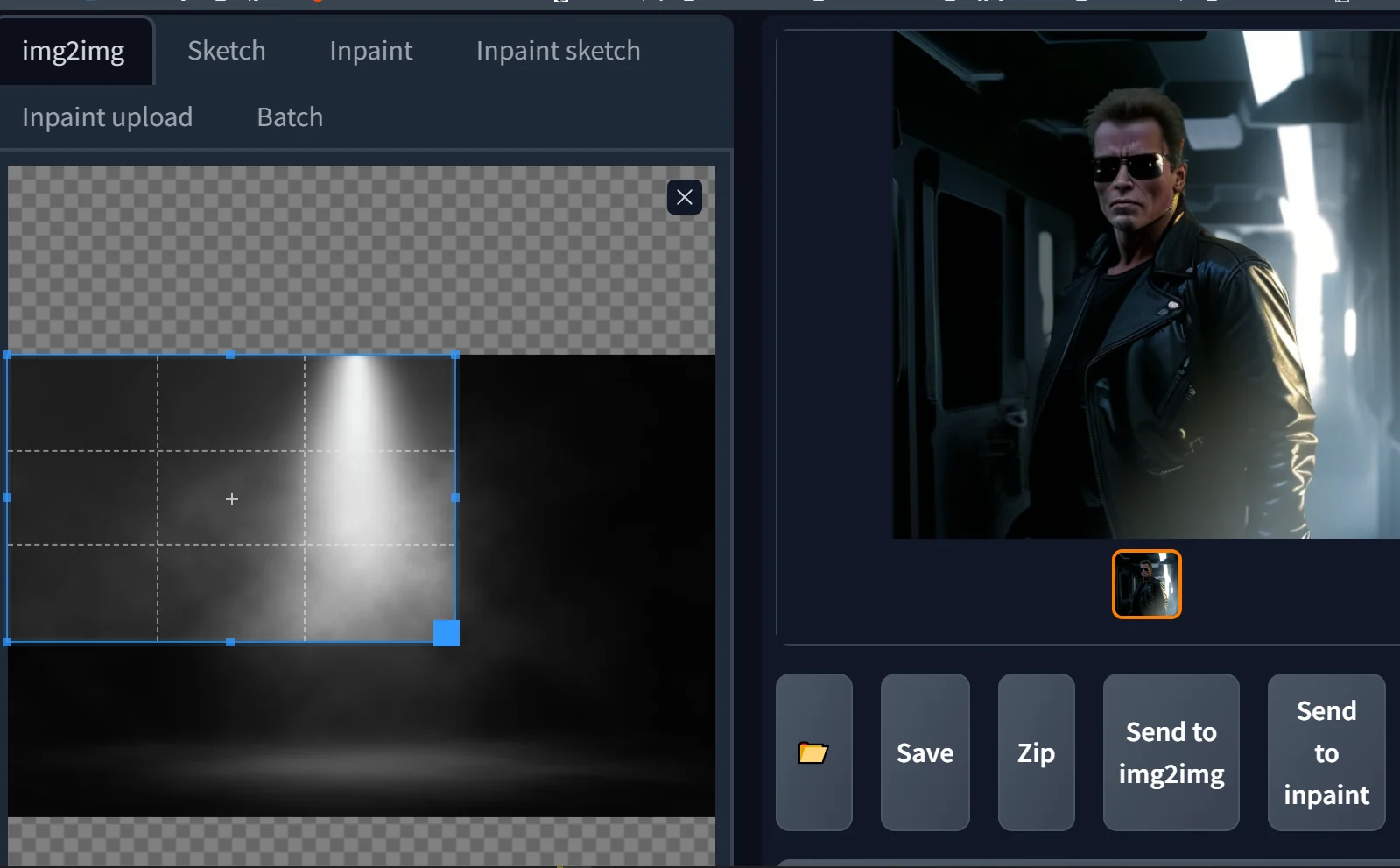Remove the uploaded image with X button
The width and height of the screenshot is (1400, 868).
685,197
